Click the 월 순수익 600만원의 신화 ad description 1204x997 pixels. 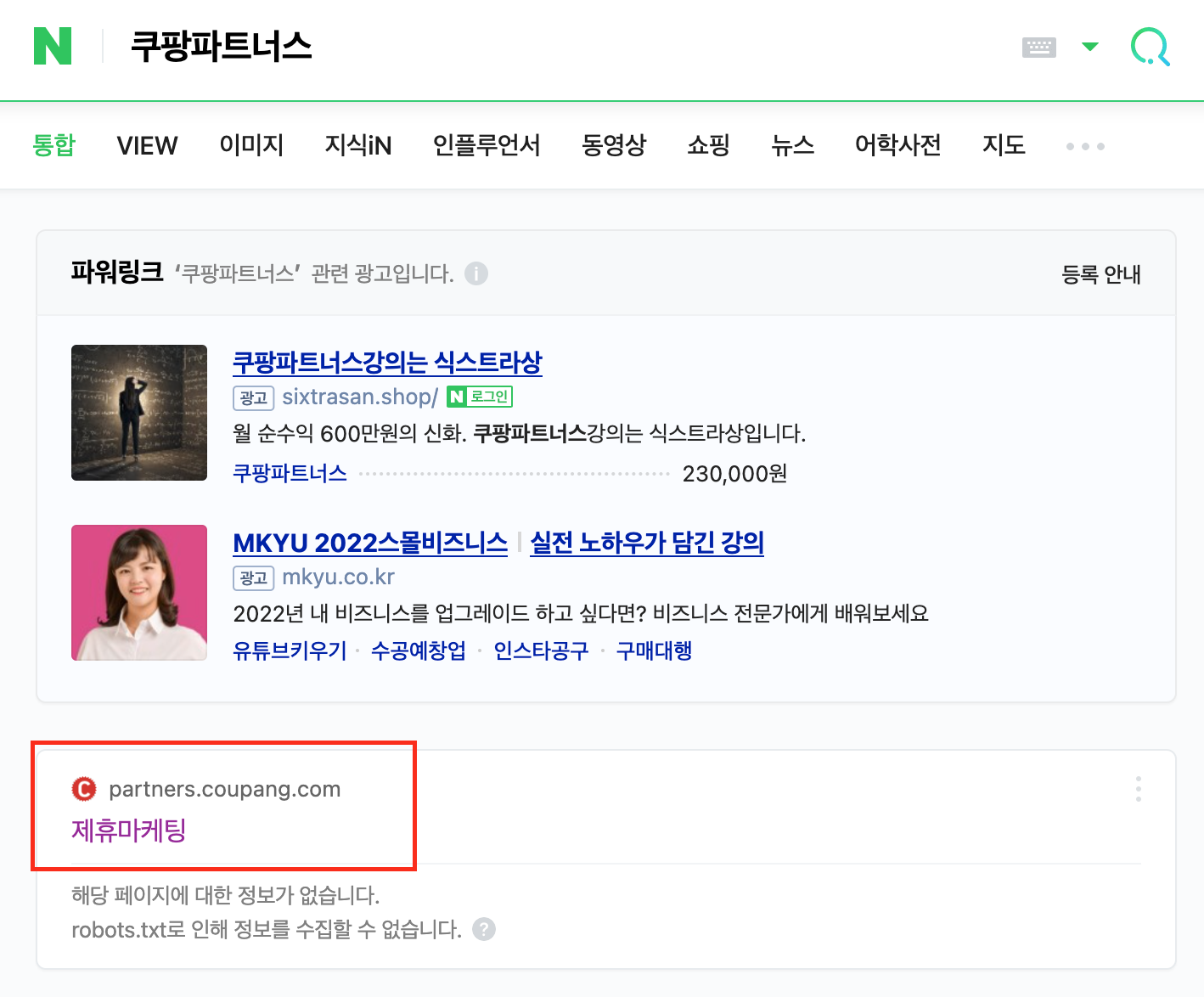(519, 434)
